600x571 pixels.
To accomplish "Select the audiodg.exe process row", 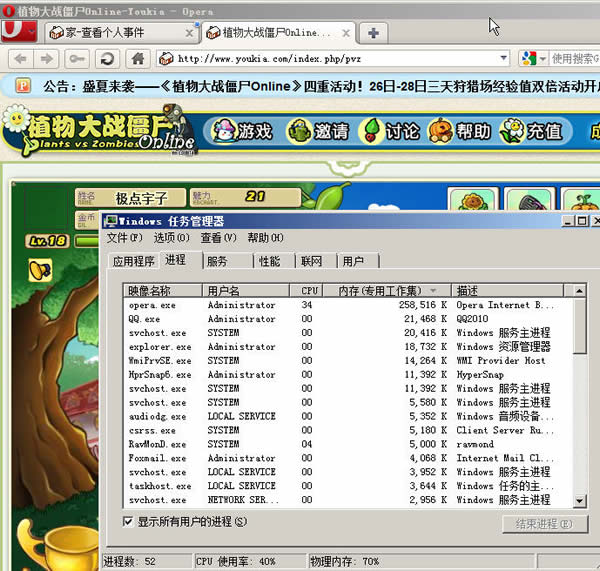I will click(349, 416).
